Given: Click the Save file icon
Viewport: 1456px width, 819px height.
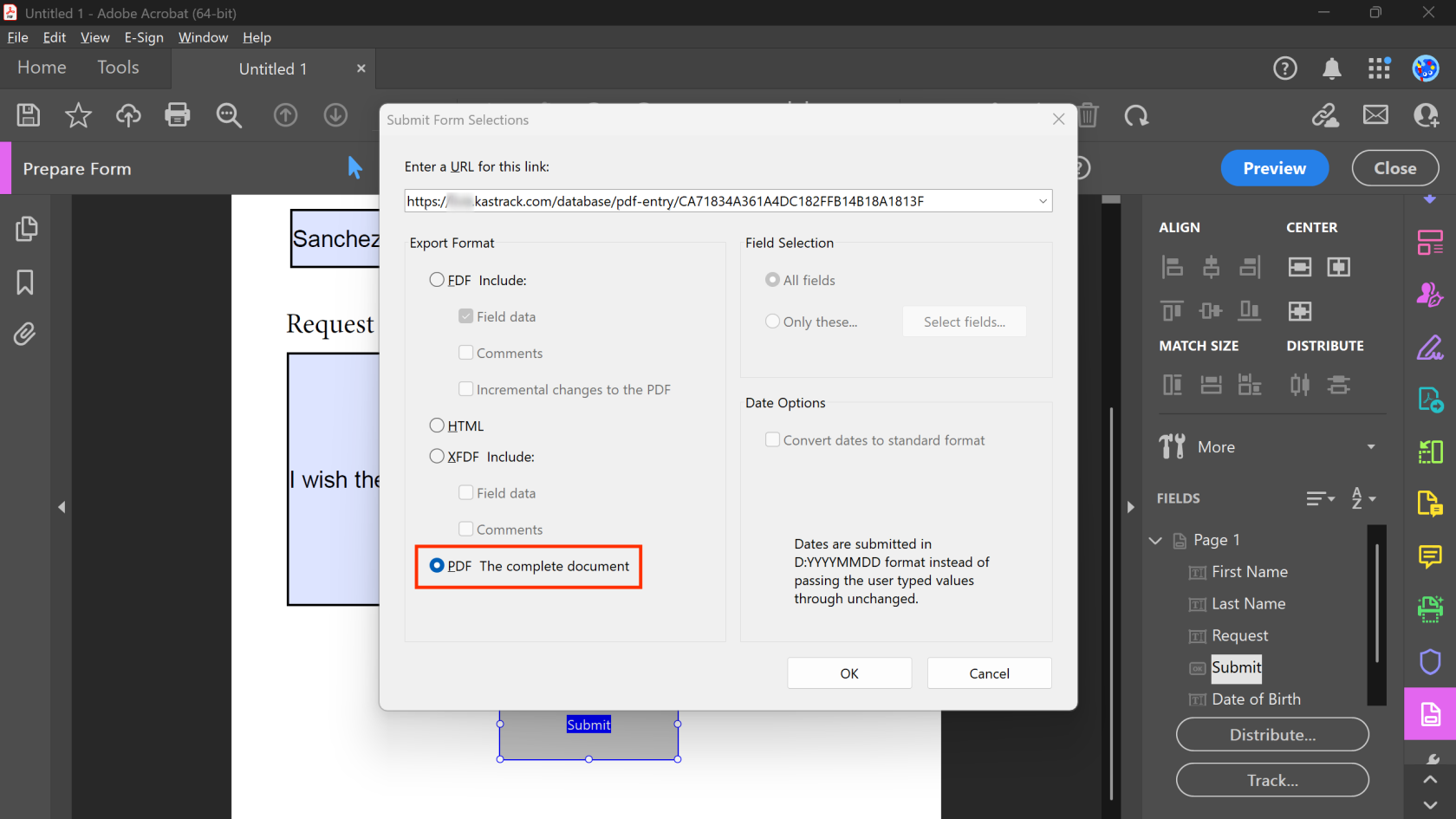Looking at the screenshot, I should click(29, 115).
